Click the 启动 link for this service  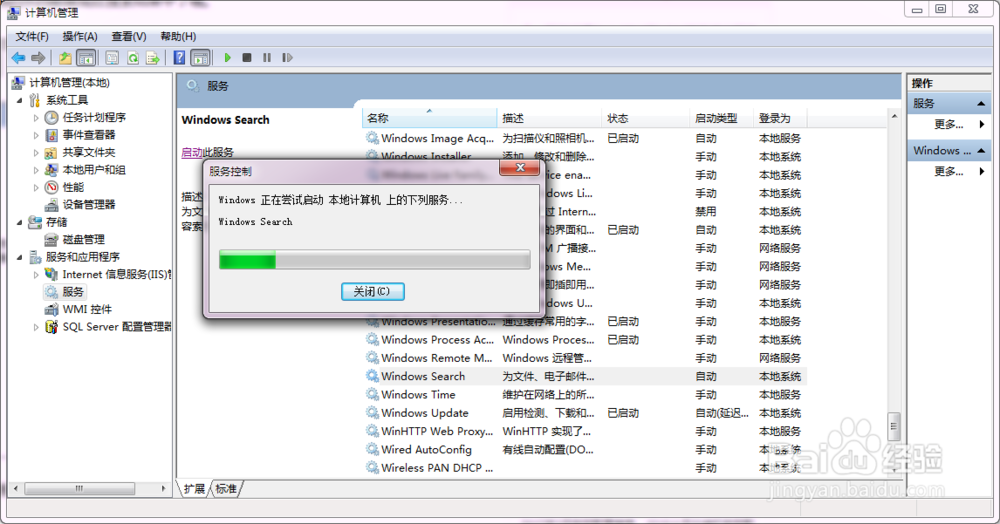191,152
